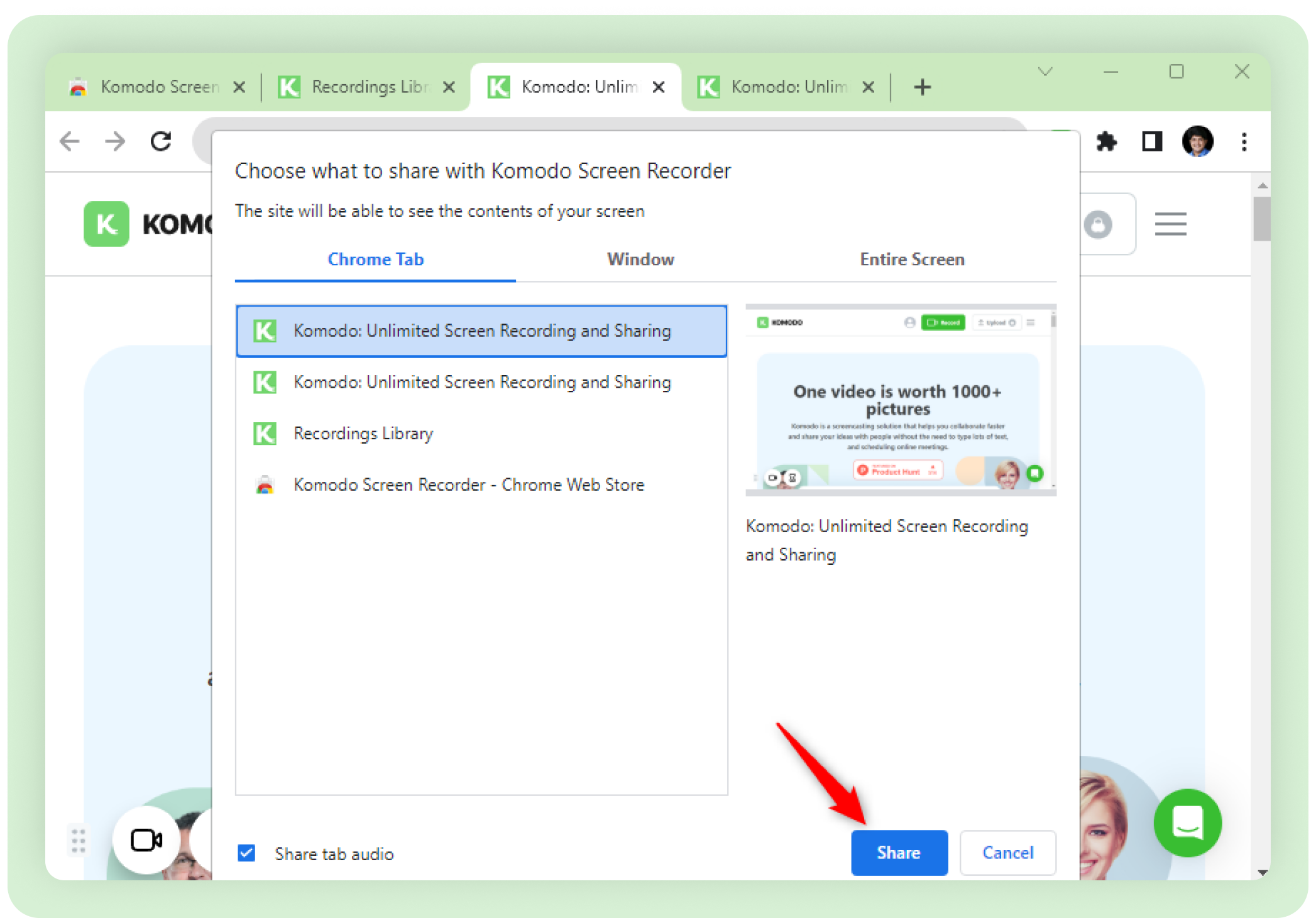Go forward with the browser forward arrow
This screenshot has height=918, width=1316.
(116, 141)
